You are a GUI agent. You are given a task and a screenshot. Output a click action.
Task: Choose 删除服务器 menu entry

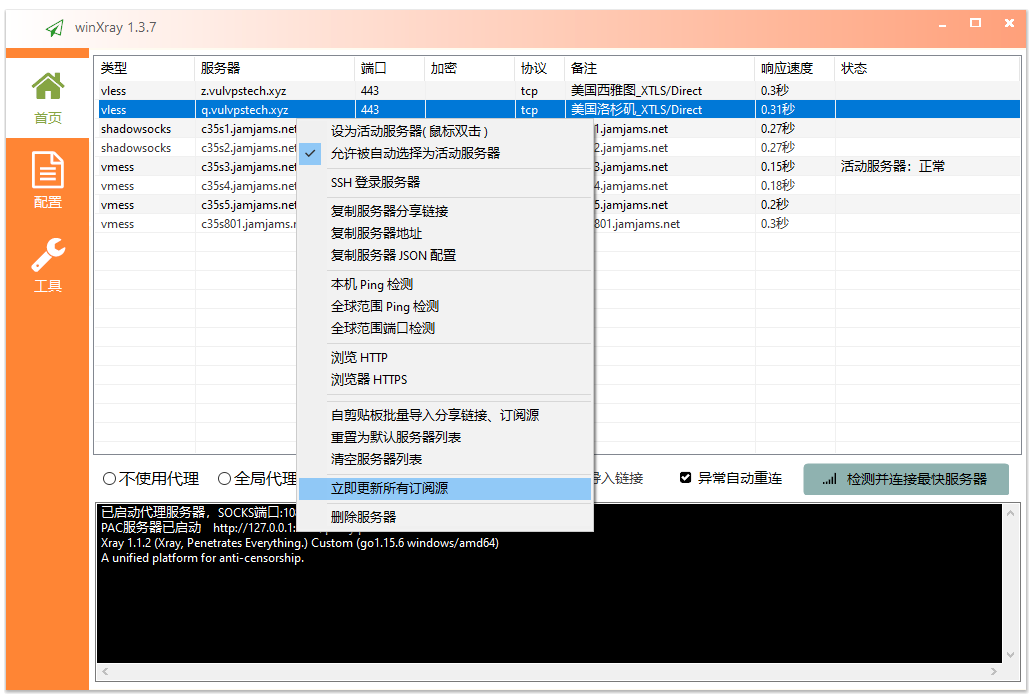coord(446,517)
